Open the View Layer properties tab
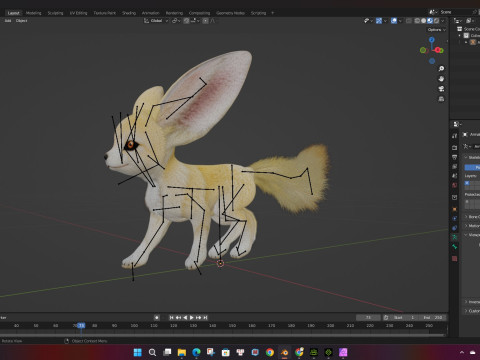The width and height of the screenshot is (480, 360). point(454,166)
